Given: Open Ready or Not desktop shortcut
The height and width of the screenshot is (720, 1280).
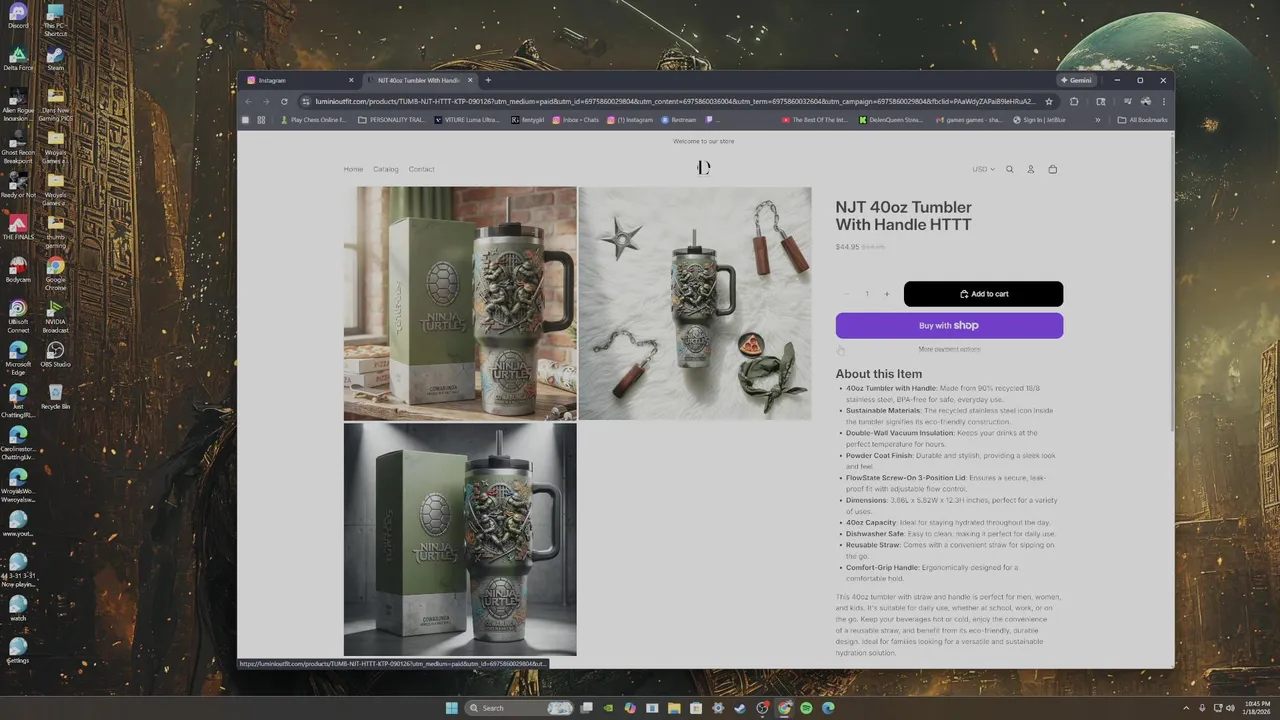Looking at the screenshot, I should pyautogui.click(x=18, y=186).
